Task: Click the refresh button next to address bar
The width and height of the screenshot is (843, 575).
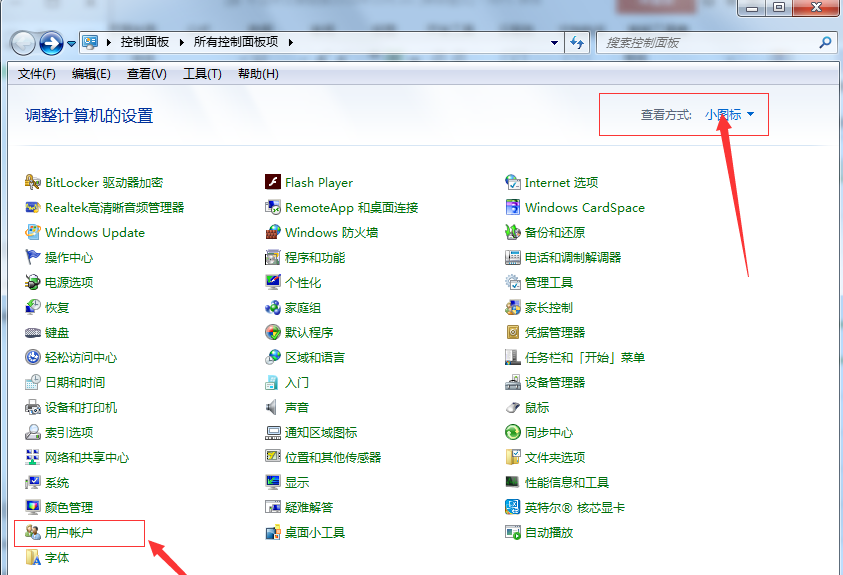Action: point(577,43)
